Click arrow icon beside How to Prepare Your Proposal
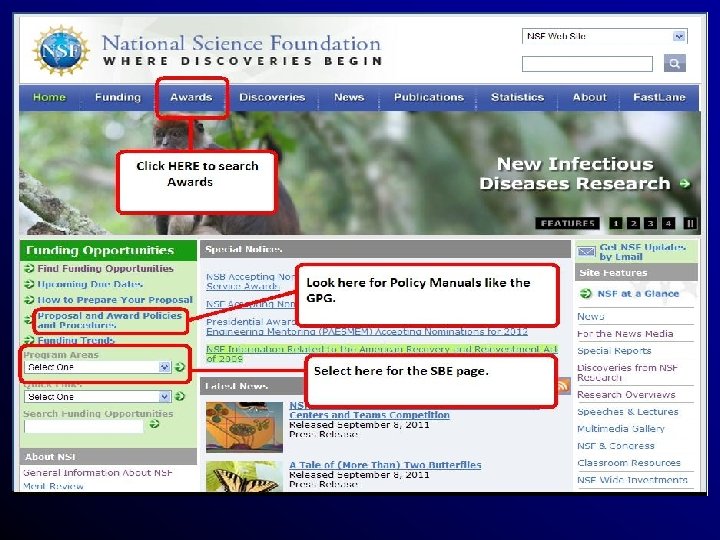This screenshot has height=540, width=720. 29,300
